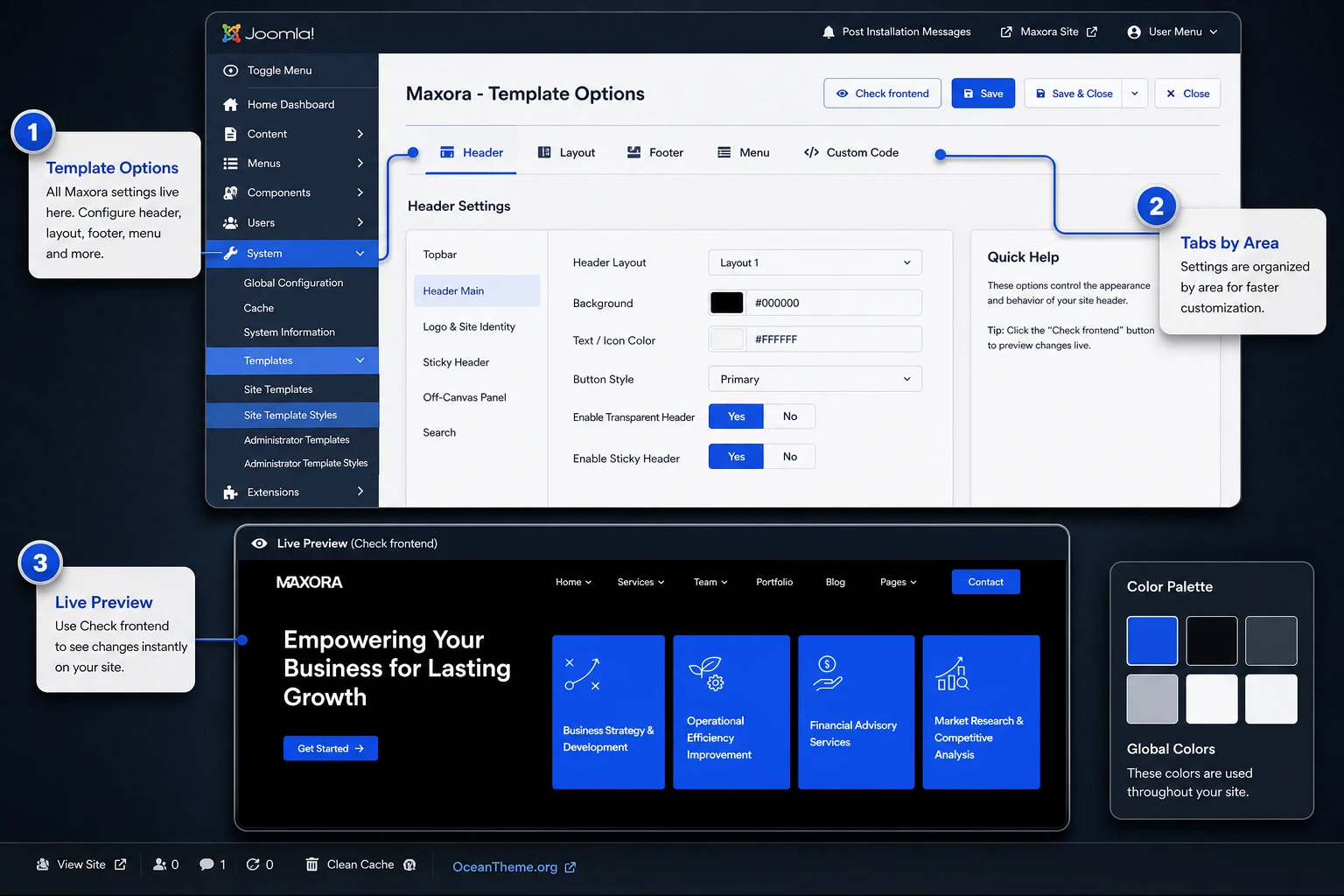Select the Topbar settings section

(x=477, y=255)
